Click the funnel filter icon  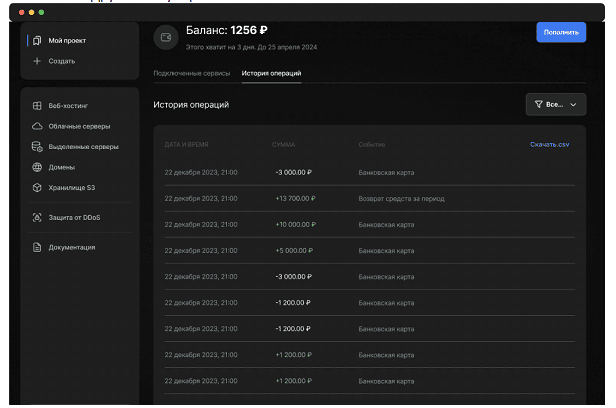[539, 104]
